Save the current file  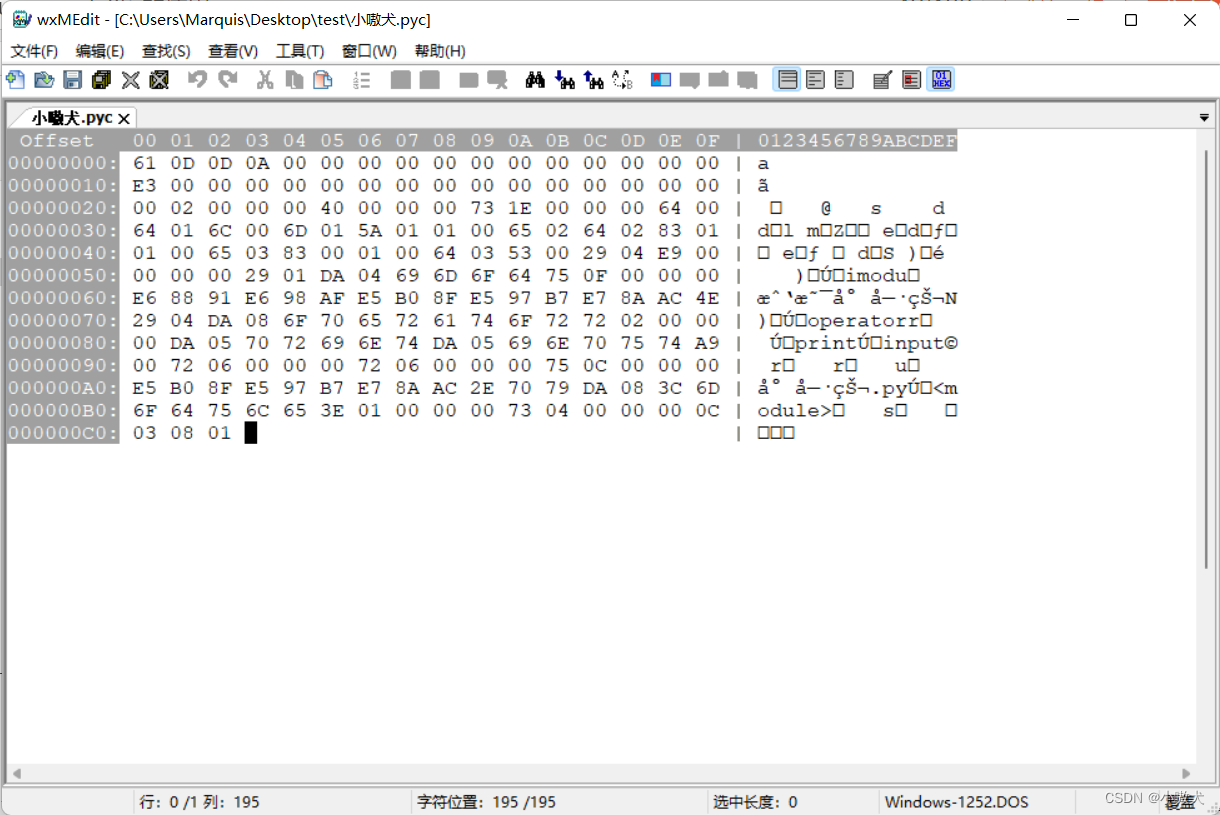click(x=73, y=80)
